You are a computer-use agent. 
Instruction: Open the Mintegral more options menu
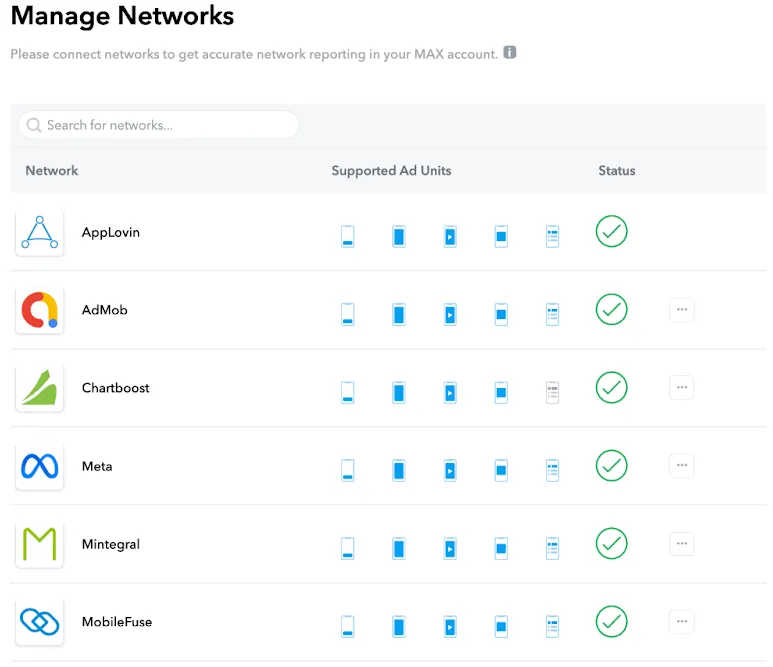pos(682,543)
